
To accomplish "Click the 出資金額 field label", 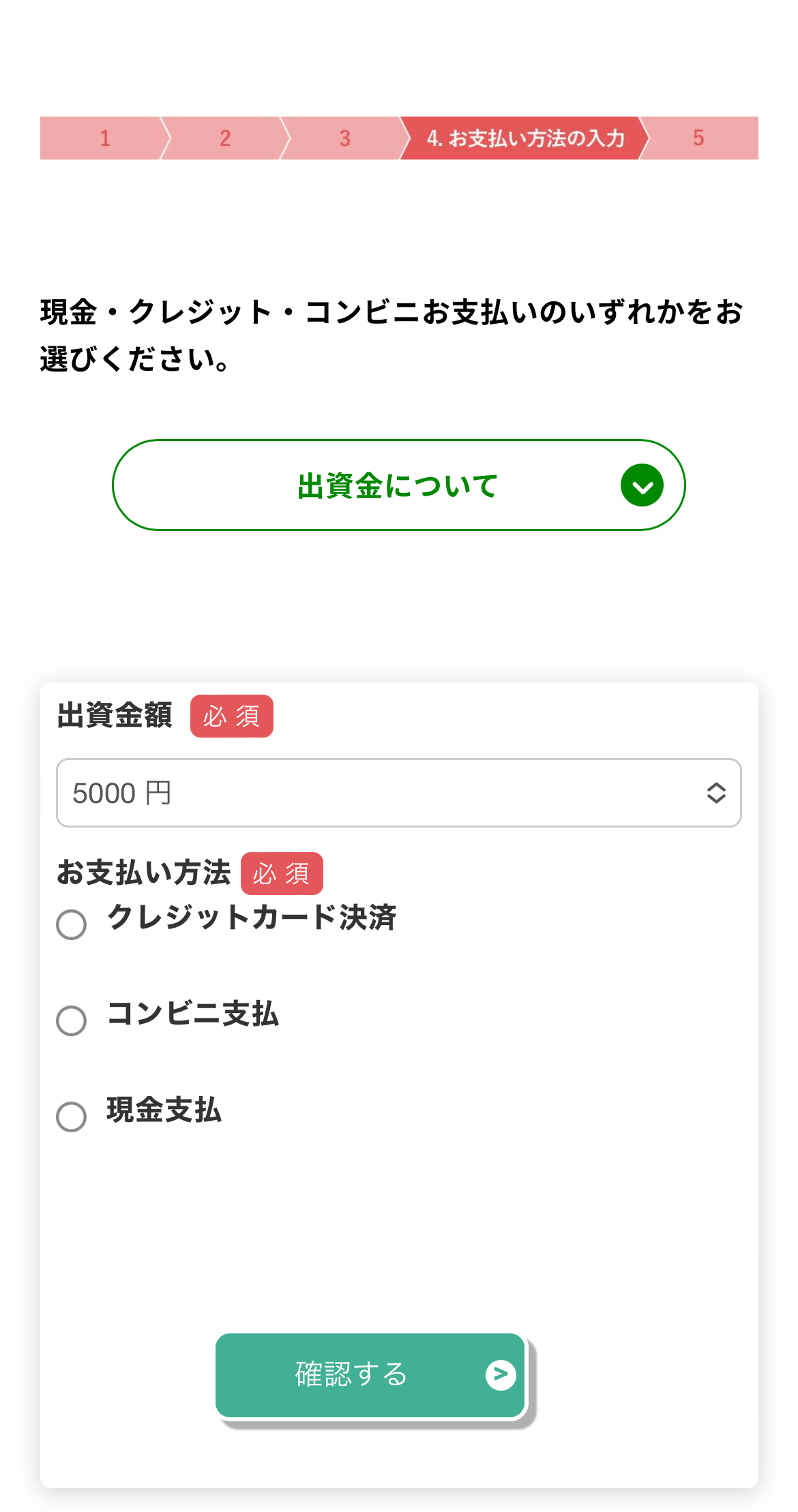I will point(115,716).
